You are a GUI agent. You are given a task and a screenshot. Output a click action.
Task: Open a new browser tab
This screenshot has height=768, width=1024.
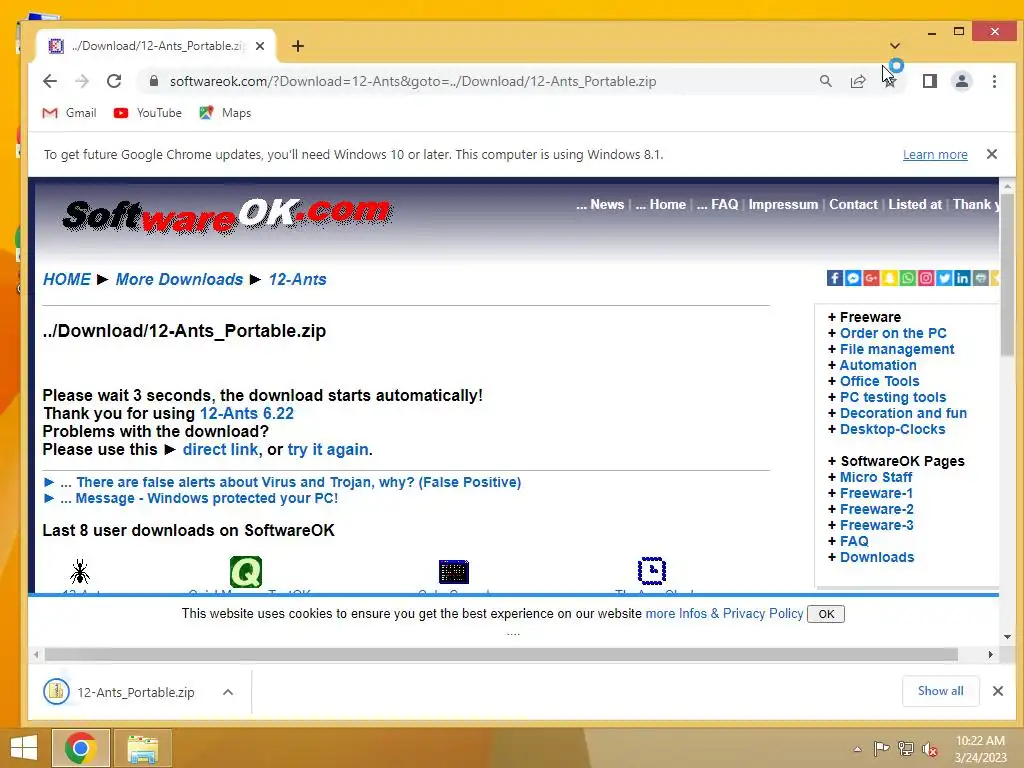click(298, 46)
